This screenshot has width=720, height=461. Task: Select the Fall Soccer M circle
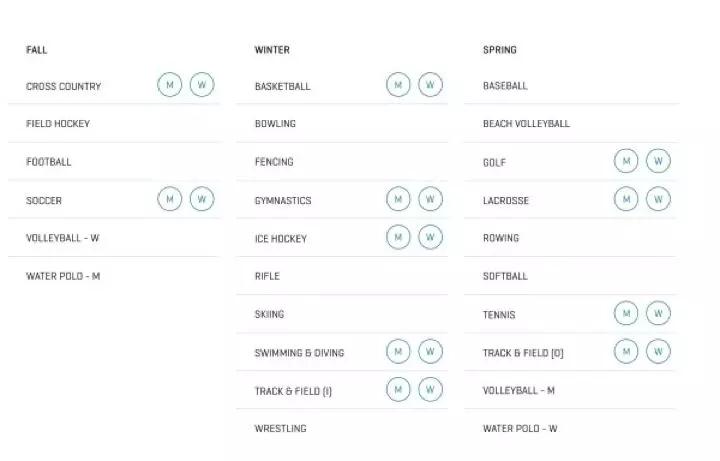[x=170, y=199]
